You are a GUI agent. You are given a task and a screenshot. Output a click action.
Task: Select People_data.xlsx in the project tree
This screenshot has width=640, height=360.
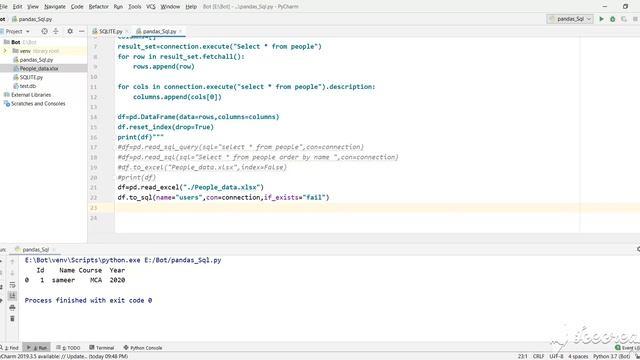[39, 69]
